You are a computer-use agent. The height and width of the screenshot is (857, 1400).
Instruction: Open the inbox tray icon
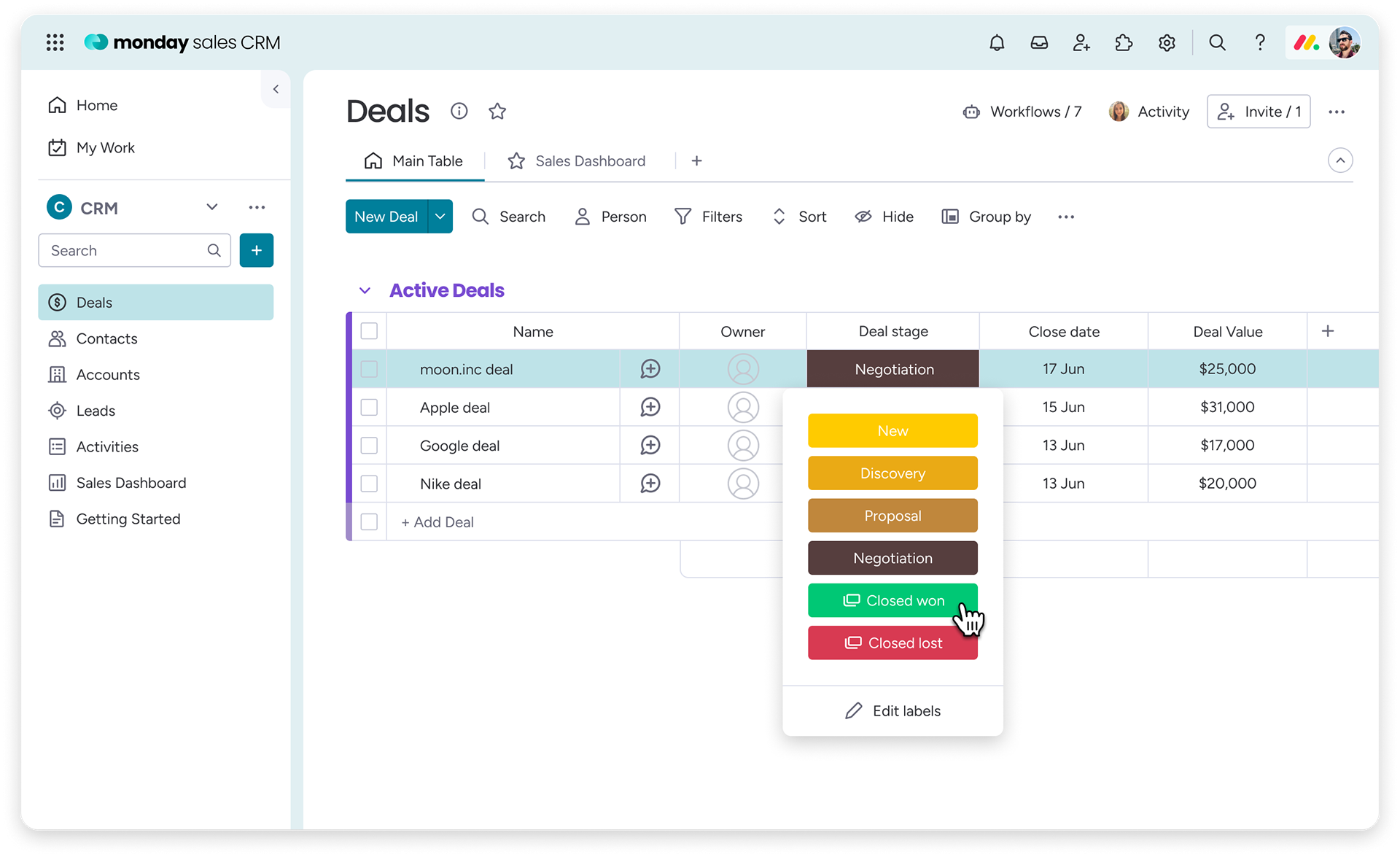click(1039, 43)
